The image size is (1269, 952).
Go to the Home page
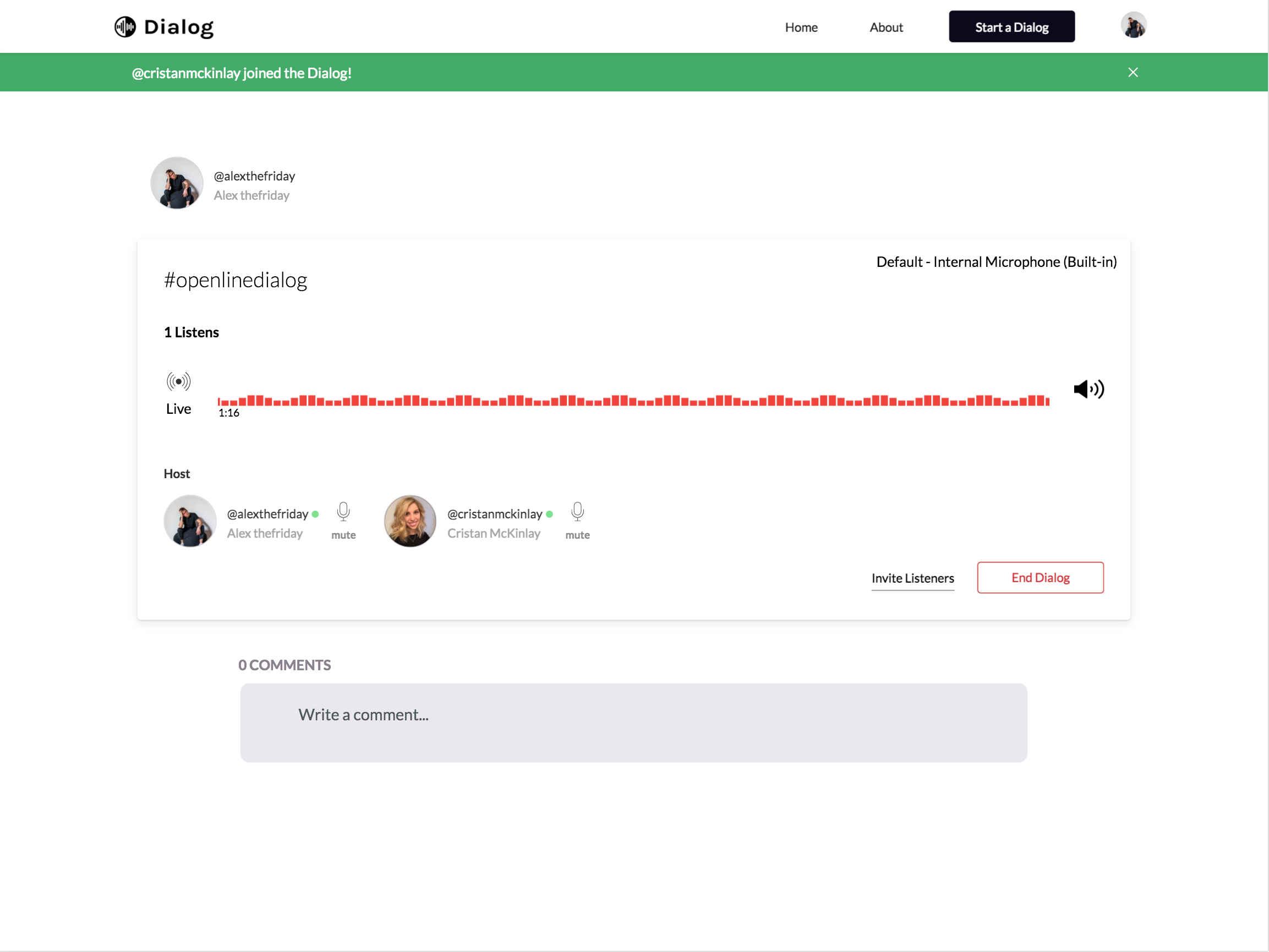click(x=801, y=28)
